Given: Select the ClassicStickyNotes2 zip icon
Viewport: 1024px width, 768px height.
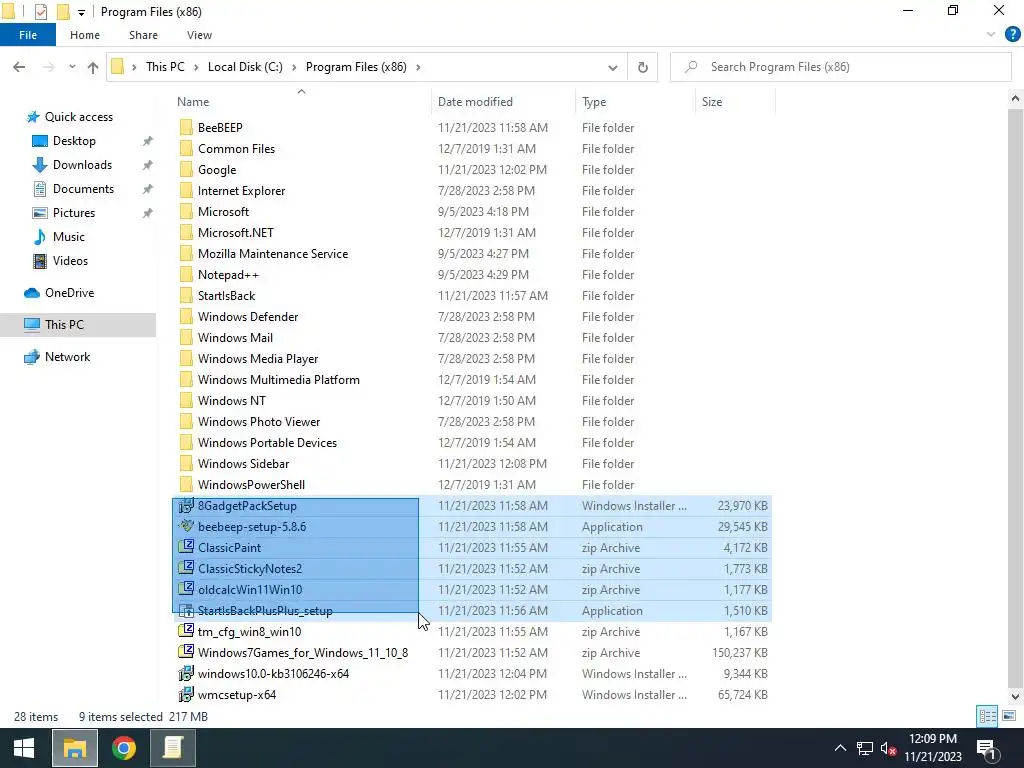Looking at the screenshot, I should [186, 568].
